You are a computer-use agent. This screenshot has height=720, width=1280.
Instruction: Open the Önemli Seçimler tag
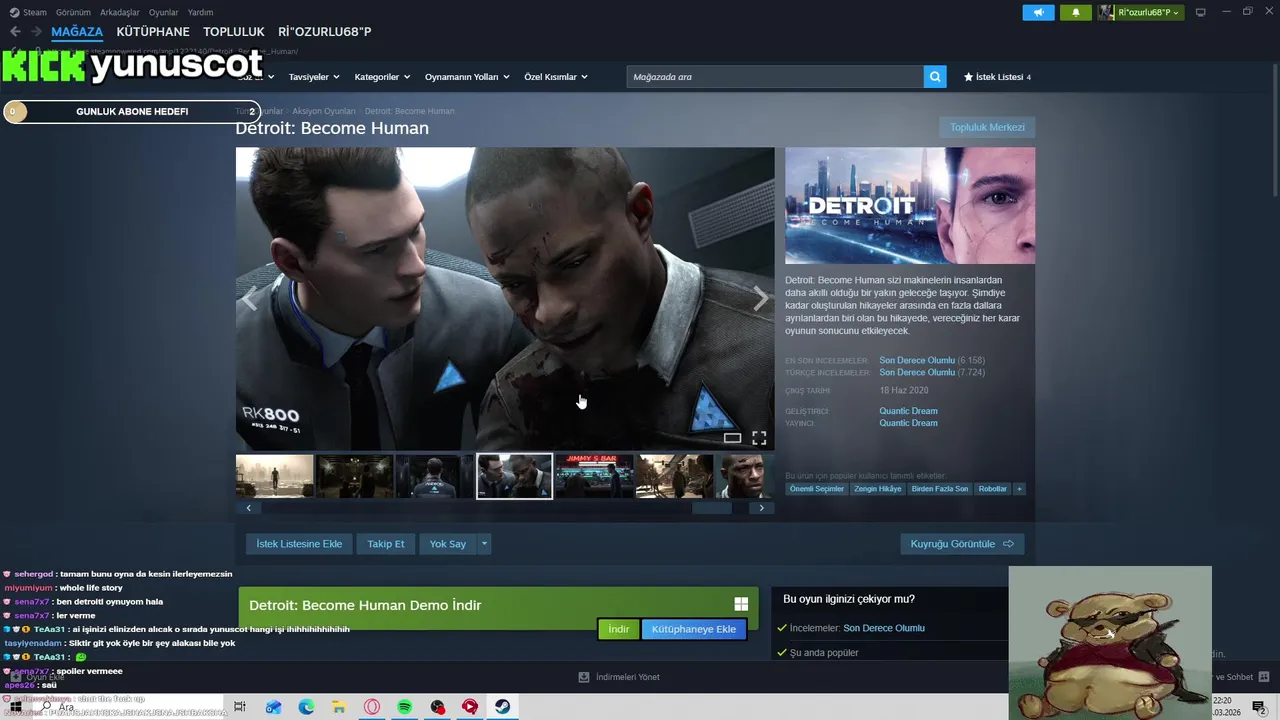pyautogui.click(x=817, y=489)
